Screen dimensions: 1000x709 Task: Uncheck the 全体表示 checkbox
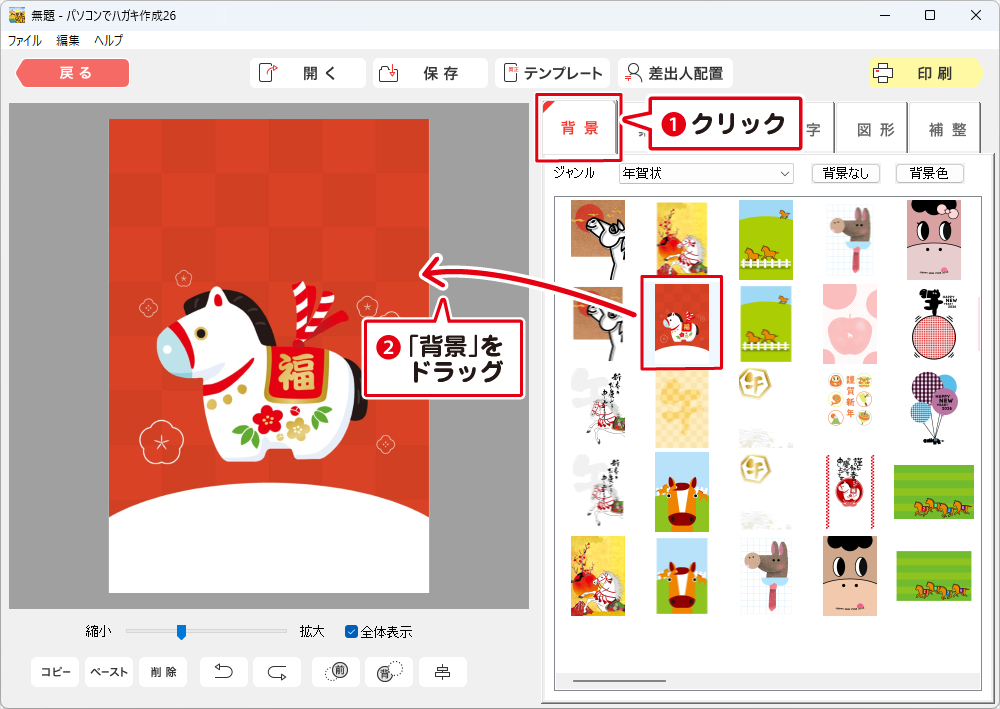(351, 632)
